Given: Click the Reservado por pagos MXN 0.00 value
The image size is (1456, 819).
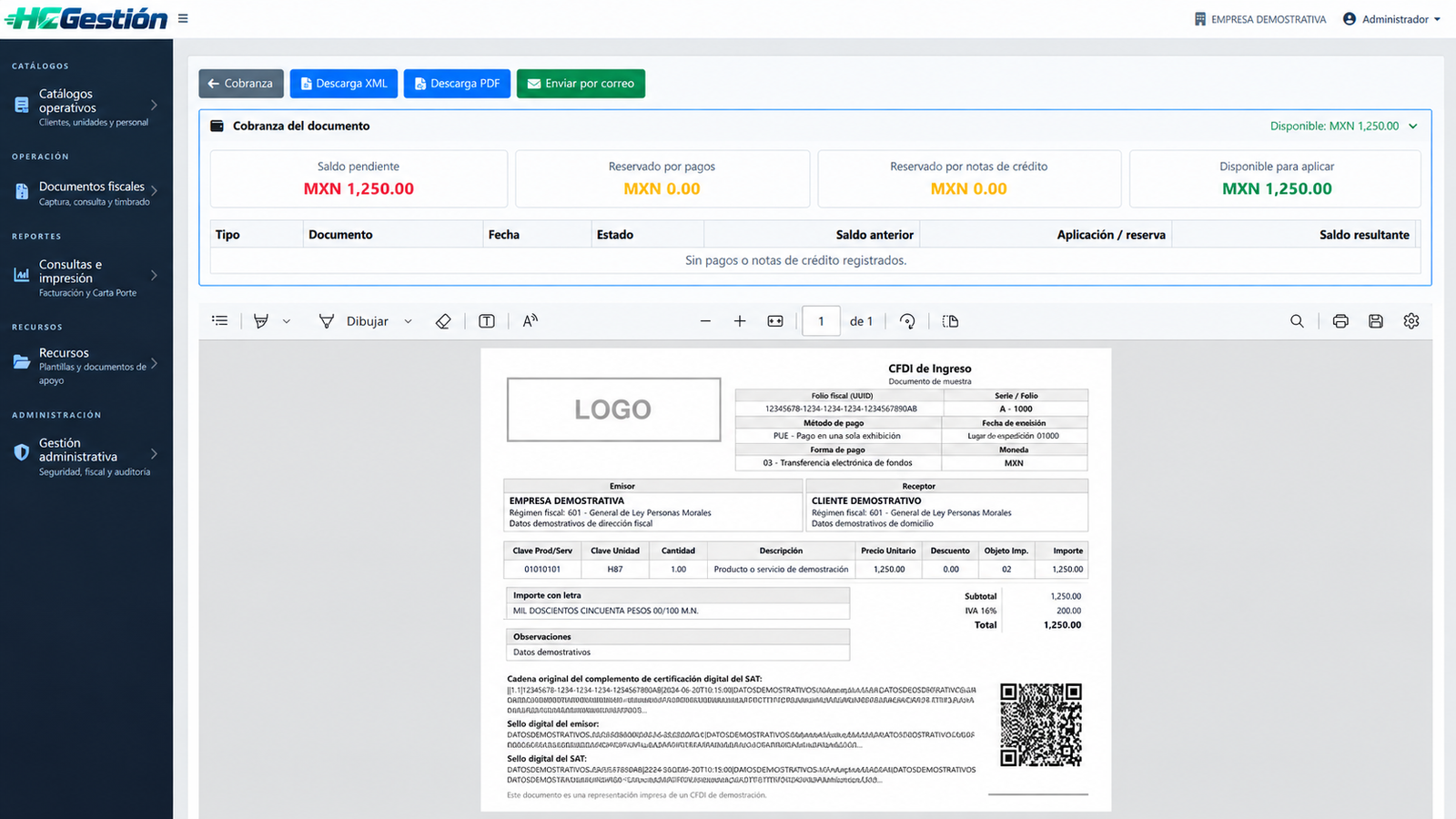Looking at the screenshot, I should point(662,189).
